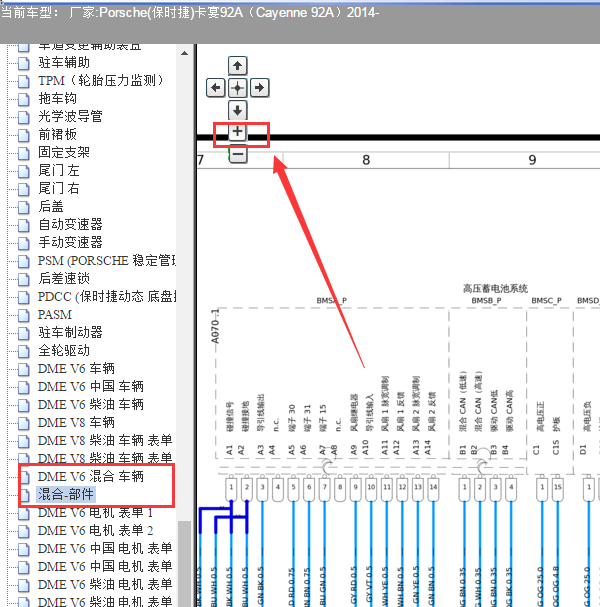Click the document icon beside PASM

coord(24,315)
